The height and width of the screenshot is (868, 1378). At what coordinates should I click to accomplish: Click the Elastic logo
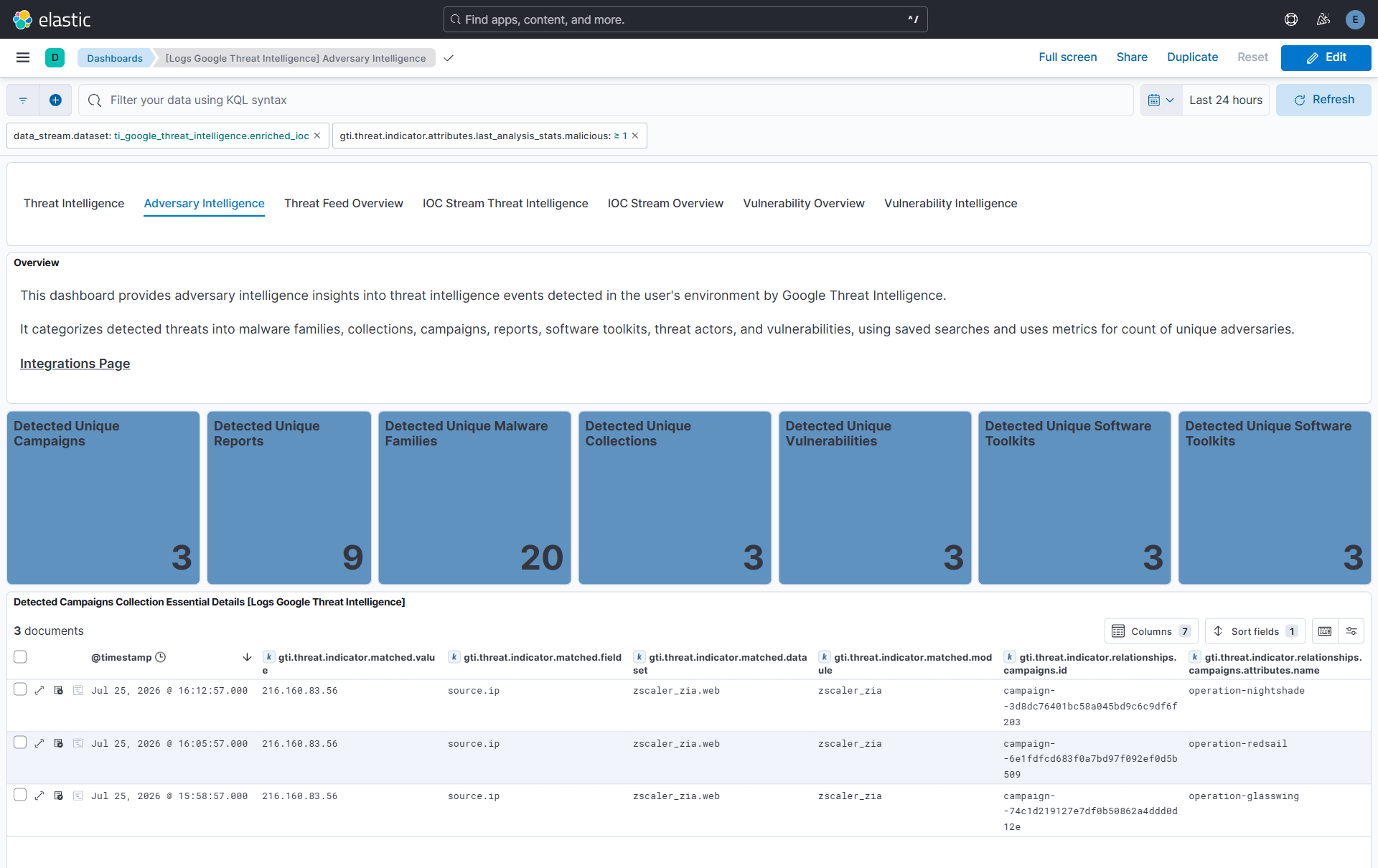pyautogui.click(x=52, y=19)
